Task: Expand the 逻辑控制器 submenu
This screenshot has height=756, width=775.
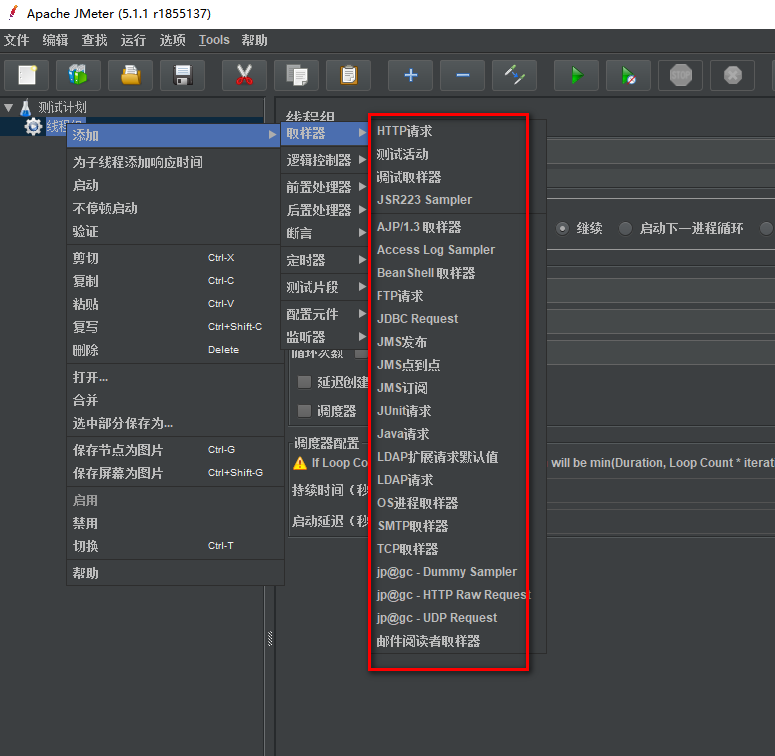Action: coord(324,160)
